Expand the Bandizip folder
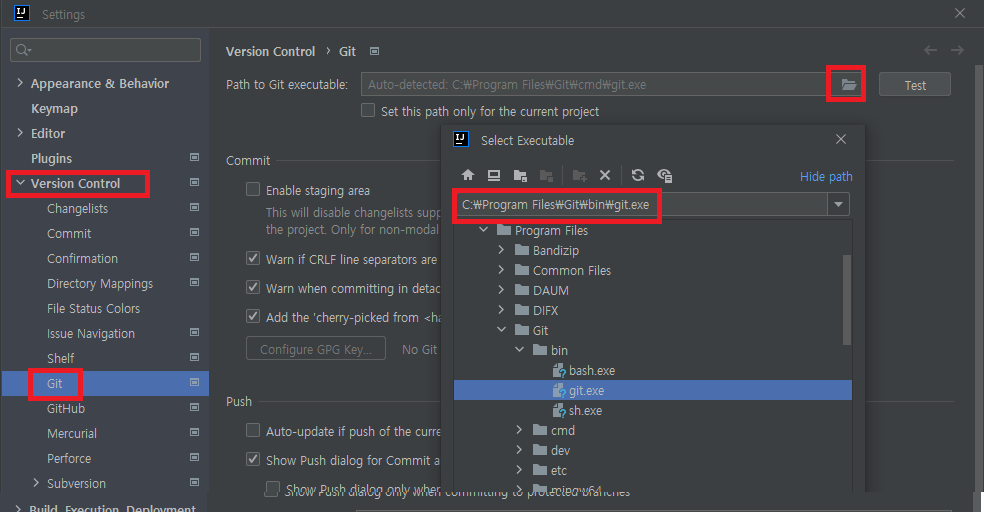 point(501,250)
